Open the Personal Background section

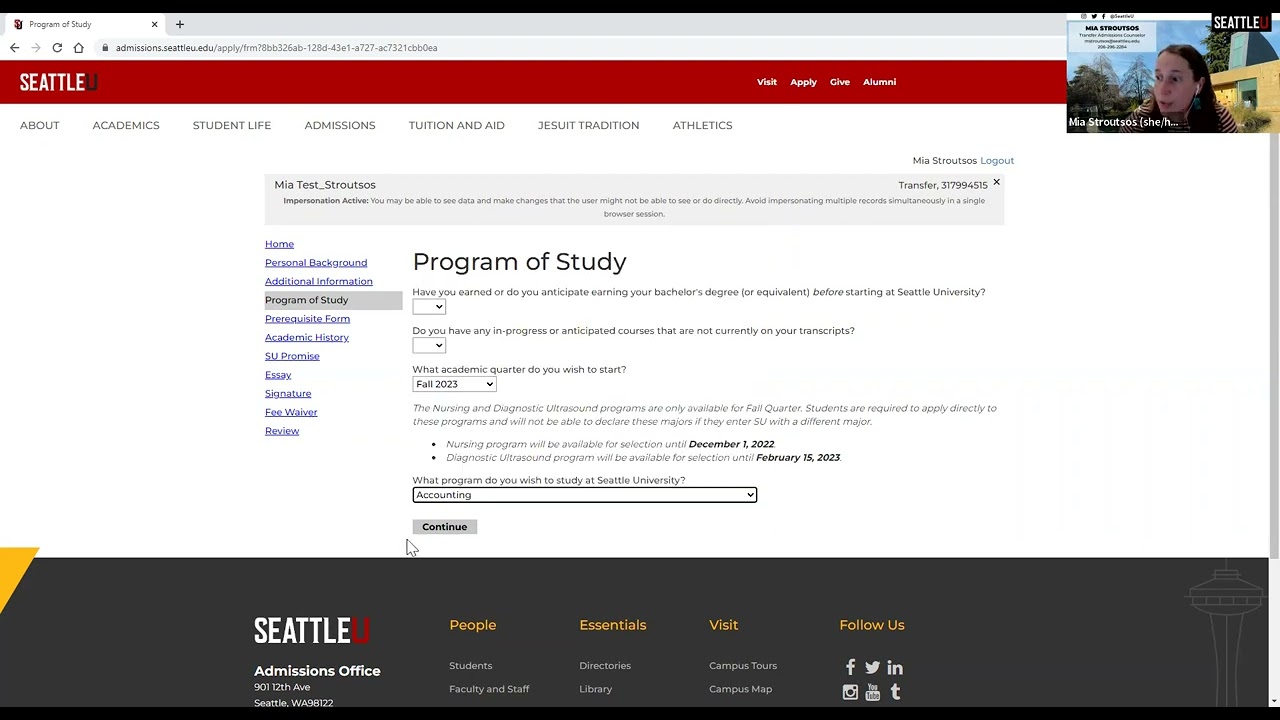316,263
